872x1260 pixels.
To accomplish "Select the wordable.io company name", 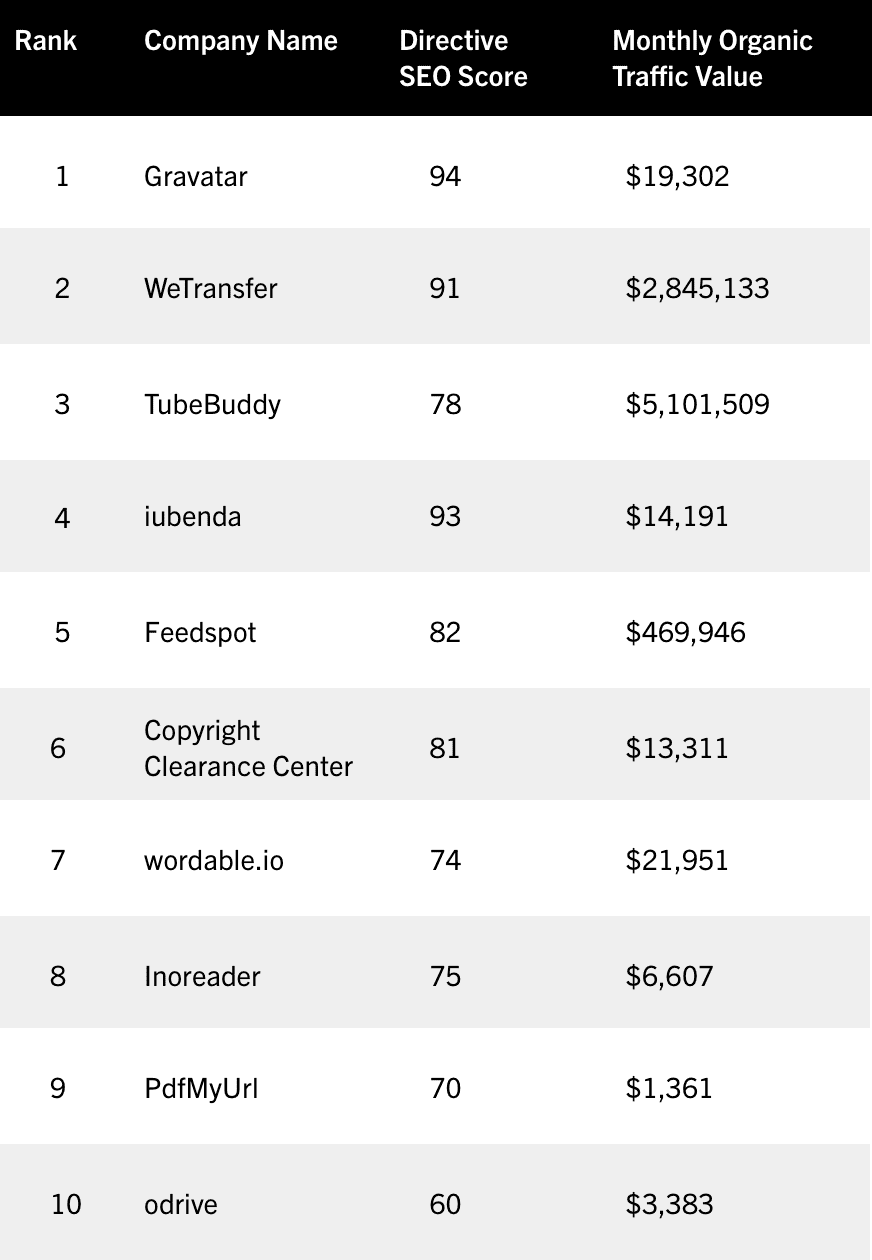I will [214, 860].
